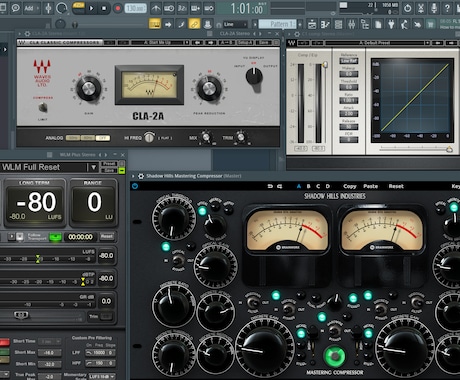Open the piano roll from the toolbar
The width and height of the screenshot is (460, 380).
[325, 24]
